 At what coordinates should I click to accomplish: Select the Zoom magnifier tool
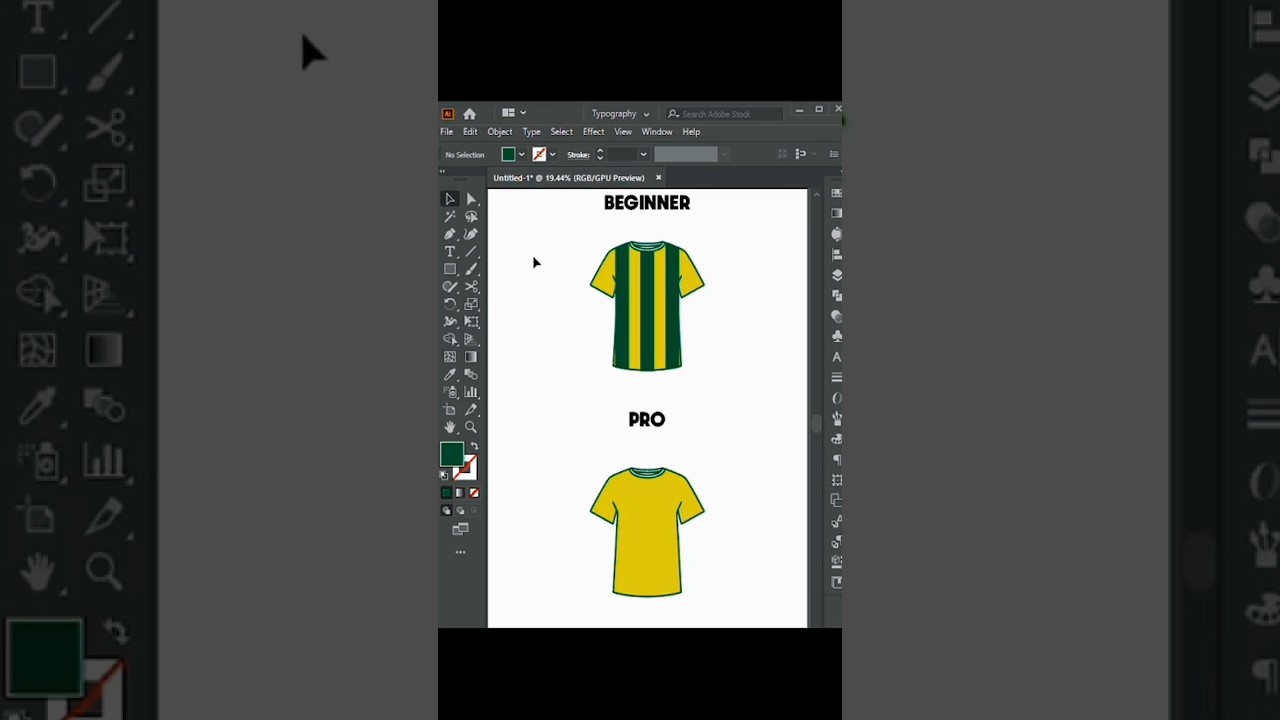point(471,427)
